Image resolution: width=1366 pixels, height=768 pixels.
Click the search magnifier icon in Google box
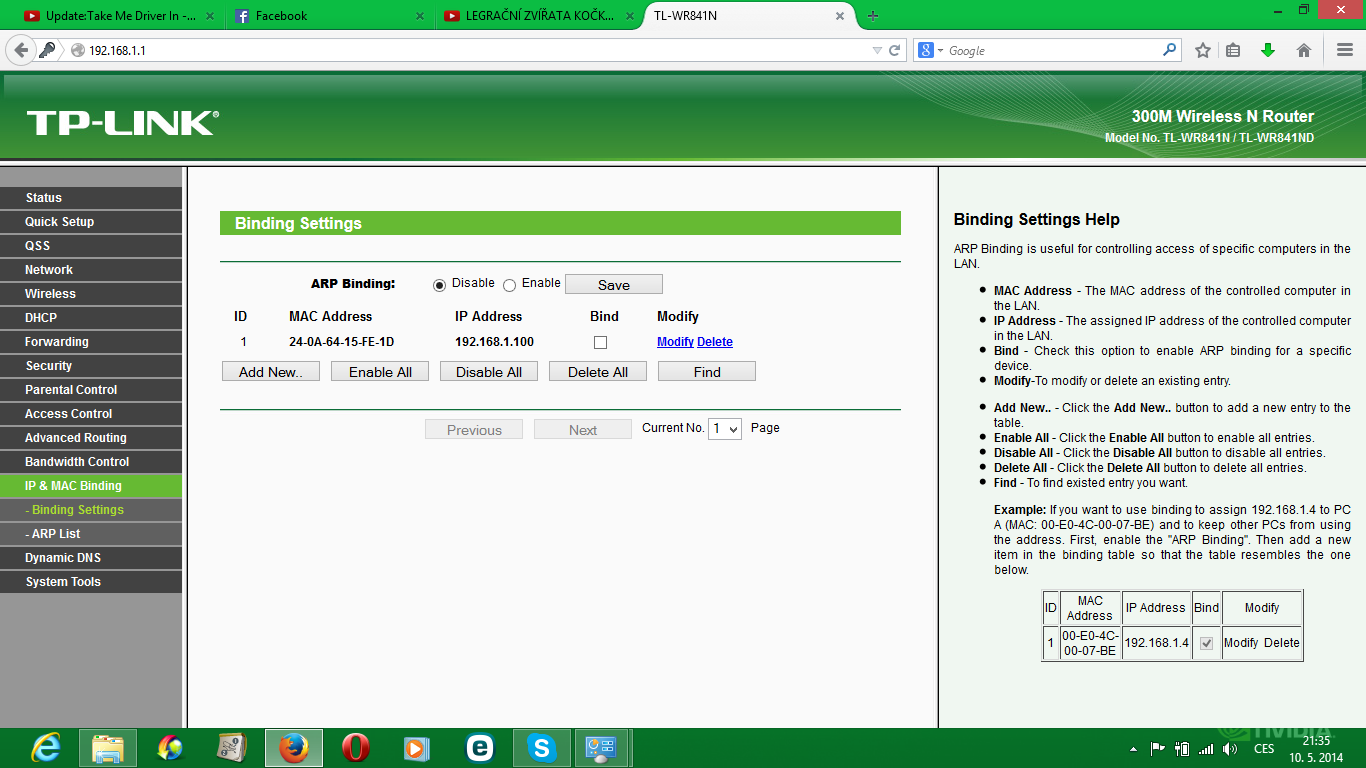click(x=1170, y=50)
